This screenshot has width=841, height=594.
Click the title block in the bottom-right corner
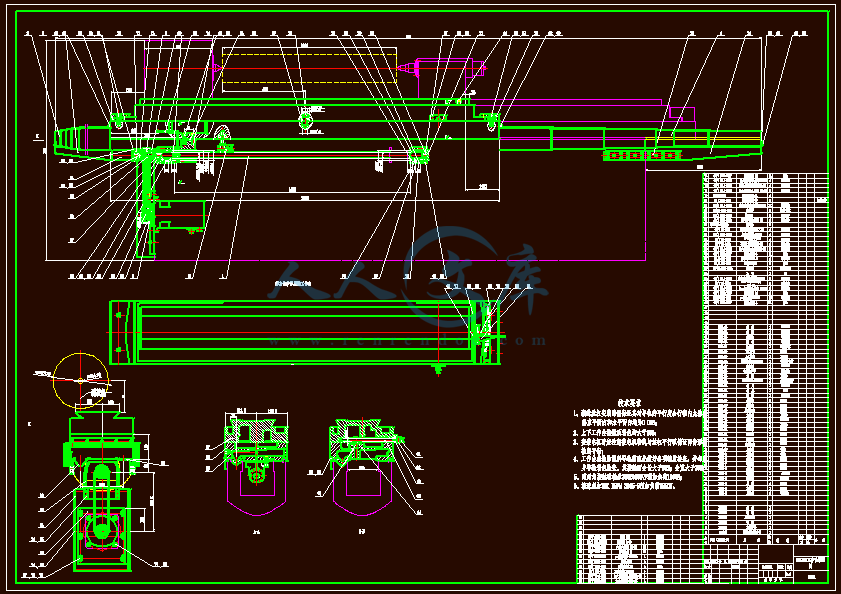click(766, 563)
